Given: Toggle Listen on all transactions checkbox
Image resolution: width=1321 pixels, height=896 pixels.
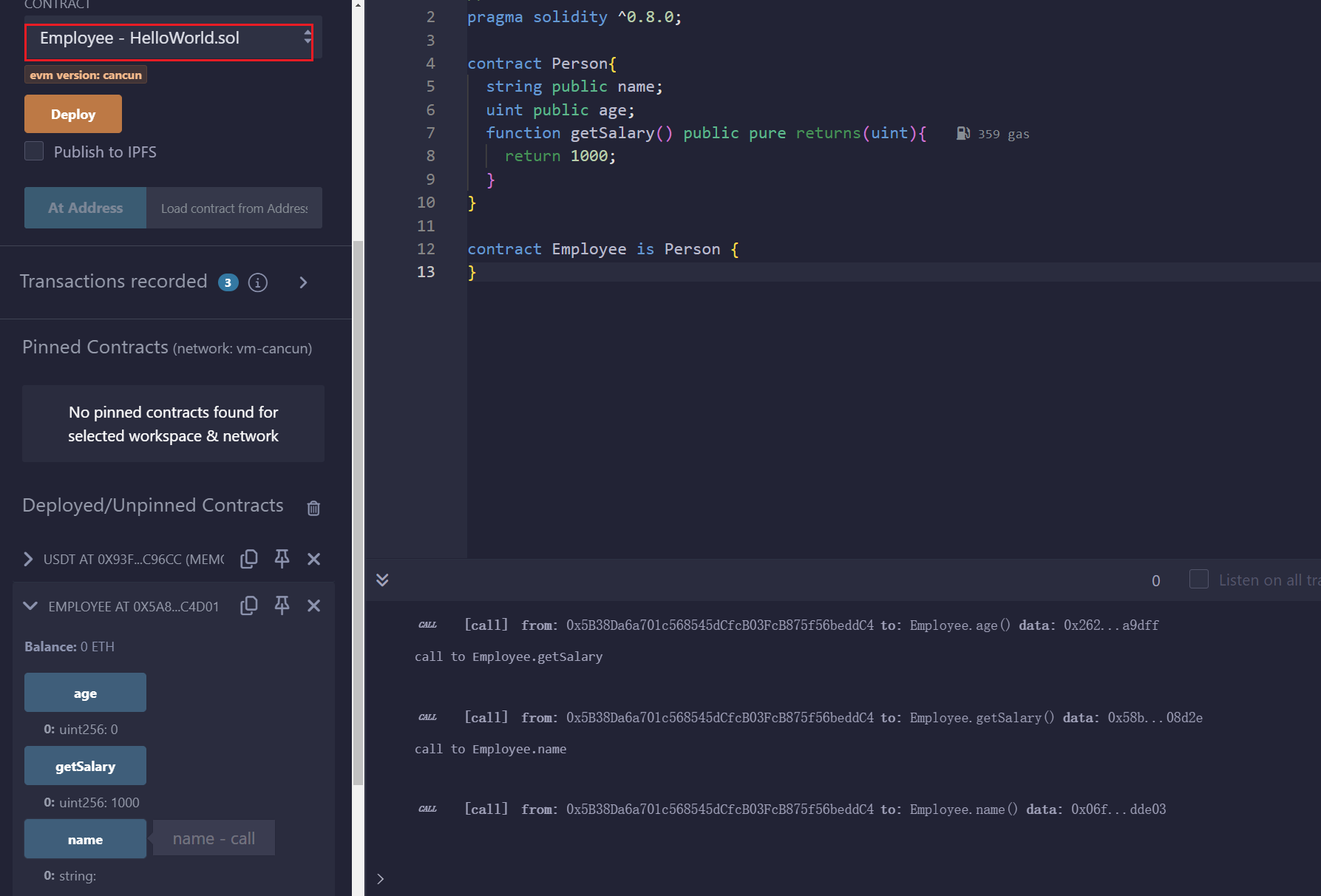Looking at the screenshot, I should tap(1198, 580).
